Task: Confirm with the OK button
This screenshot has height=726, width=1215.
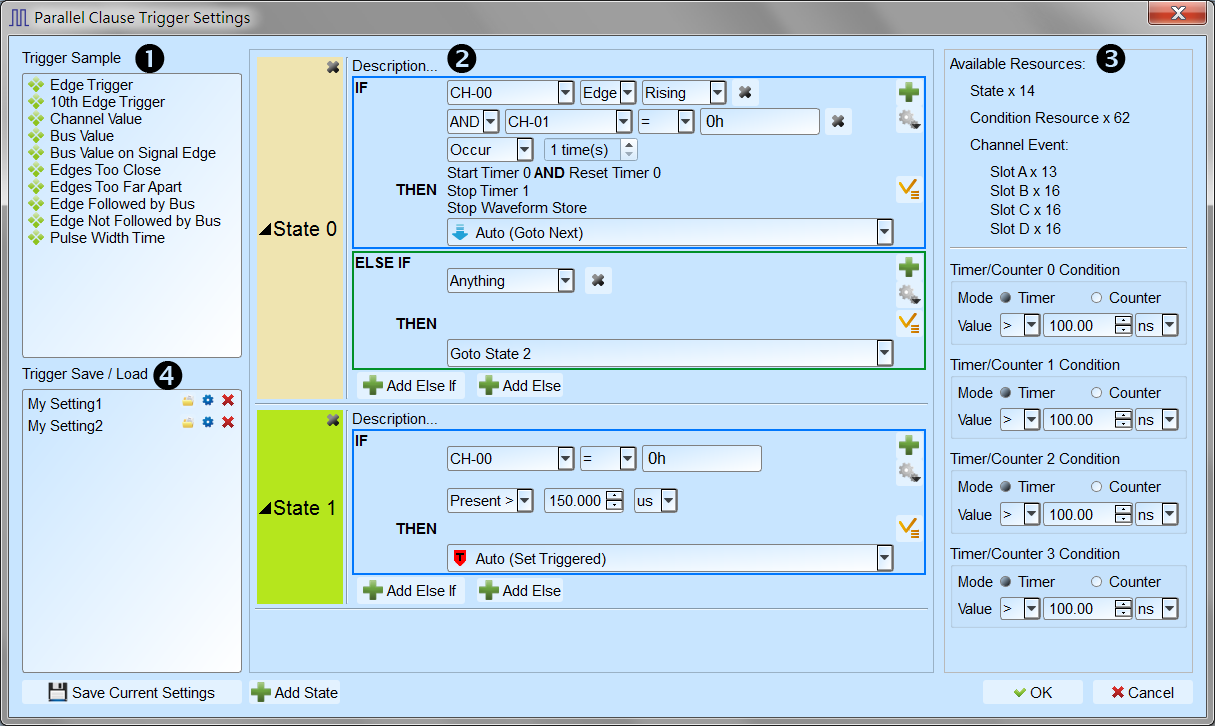Action: pos(1033,692)
